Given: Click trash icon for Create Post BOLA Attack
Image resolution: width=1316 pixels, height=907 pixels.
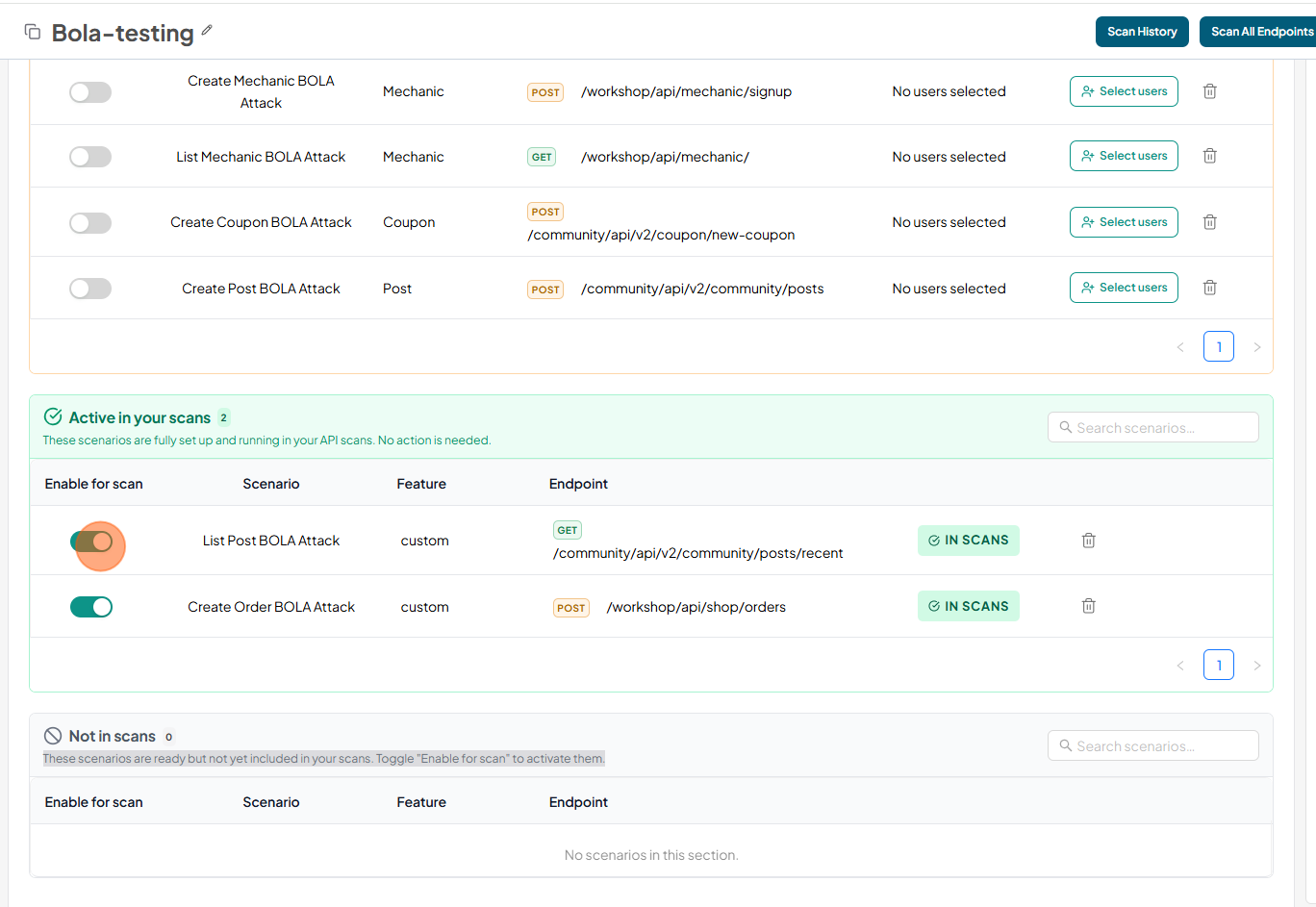Looking at the screenshot, I should pyautogui.click(x=1210, y=288).
